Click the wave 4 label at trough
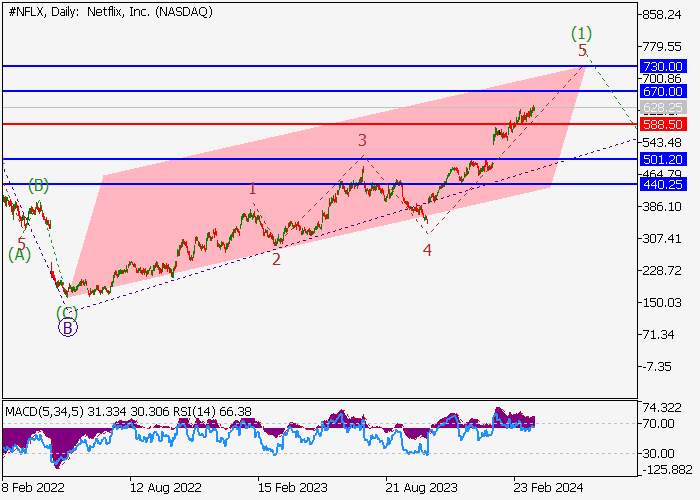Screen dimensions: 700x500 (427, 250)
